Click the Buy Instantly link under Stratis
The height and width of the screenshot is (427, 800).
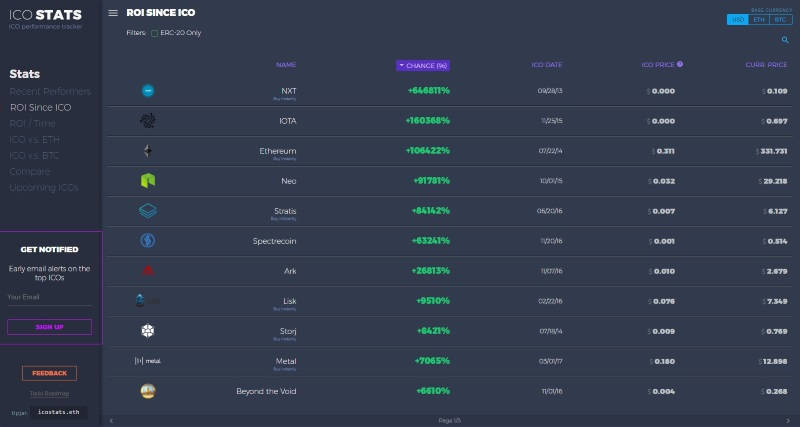(283, 219)
